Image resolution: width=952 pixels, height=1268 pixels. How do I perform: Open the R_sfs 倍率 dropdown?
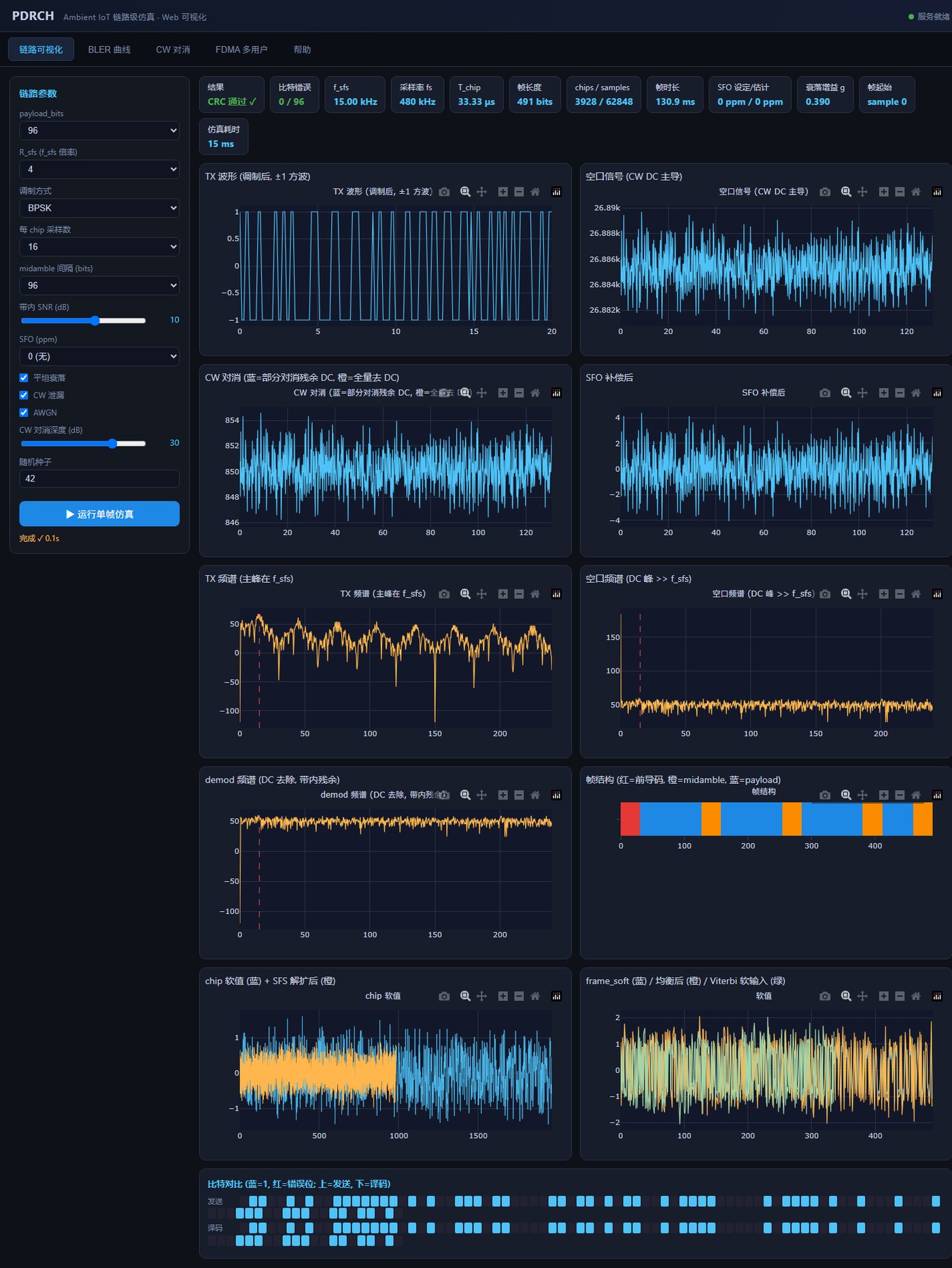tap(99, 169)
